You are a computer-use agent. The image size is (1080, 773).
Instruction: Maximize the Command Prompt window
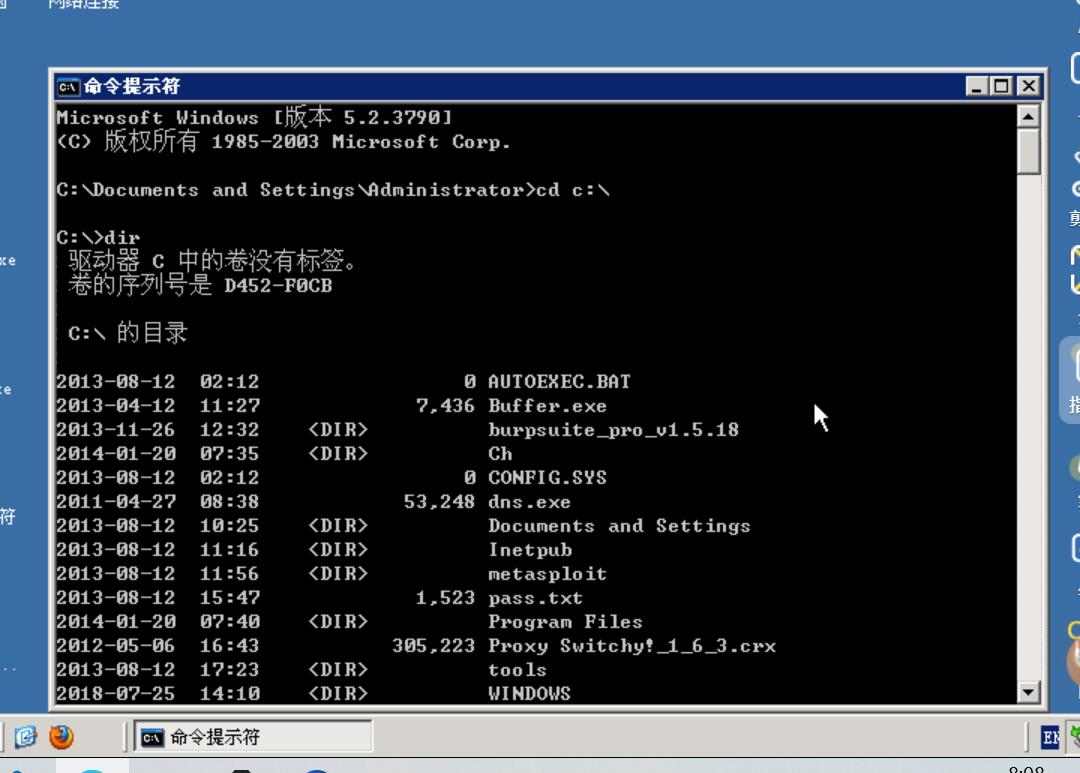click(1001, 86)
